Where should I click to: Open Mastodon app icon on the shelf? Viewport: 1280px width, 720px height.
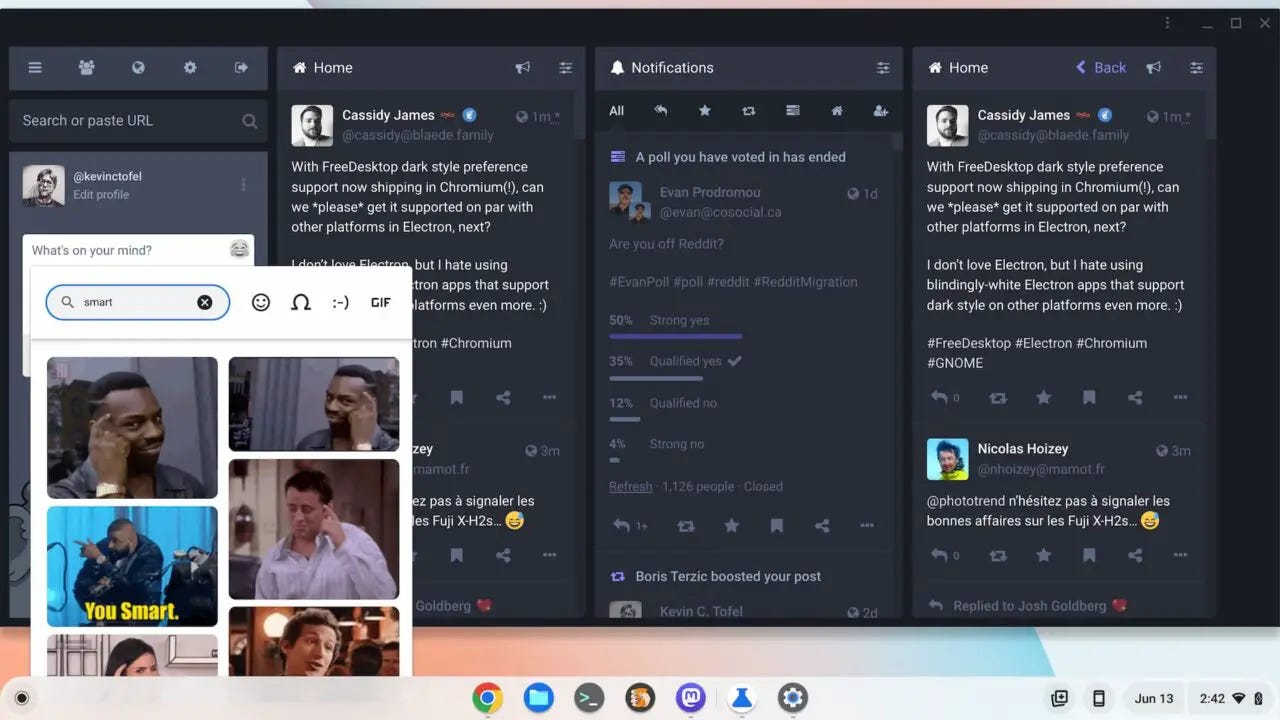point(691,698)
